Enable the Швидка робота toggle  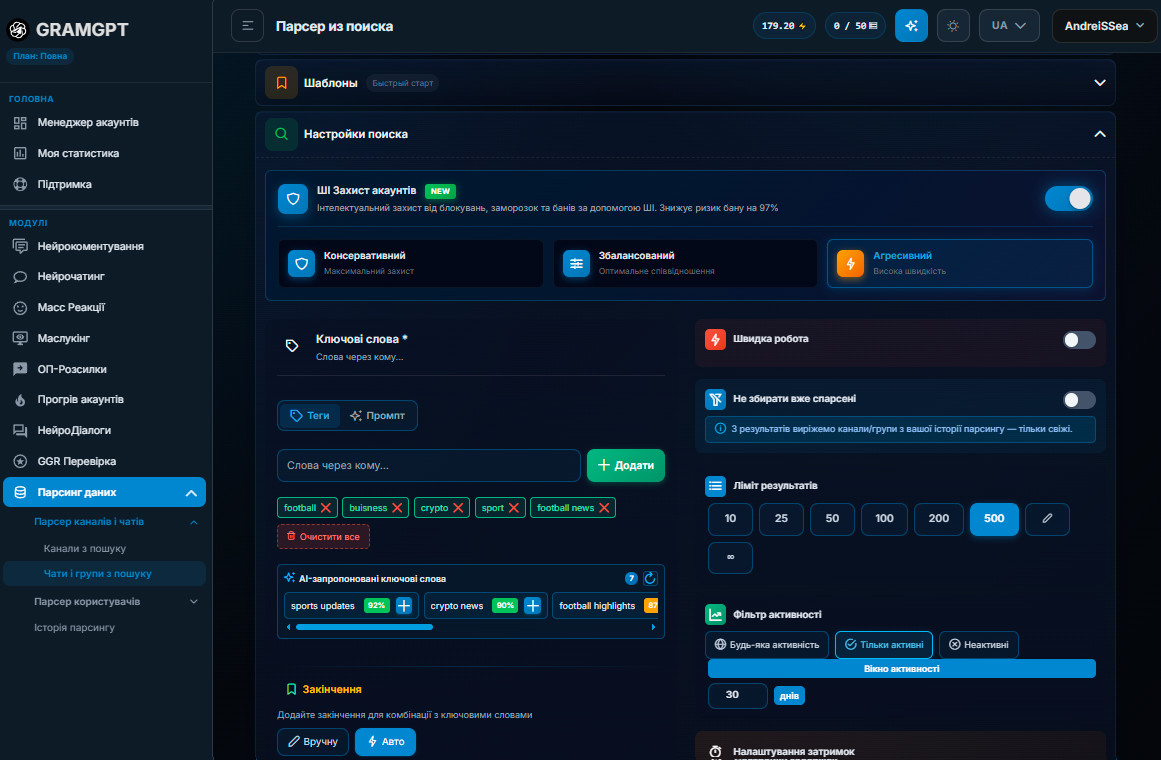tap(1079, 340)
